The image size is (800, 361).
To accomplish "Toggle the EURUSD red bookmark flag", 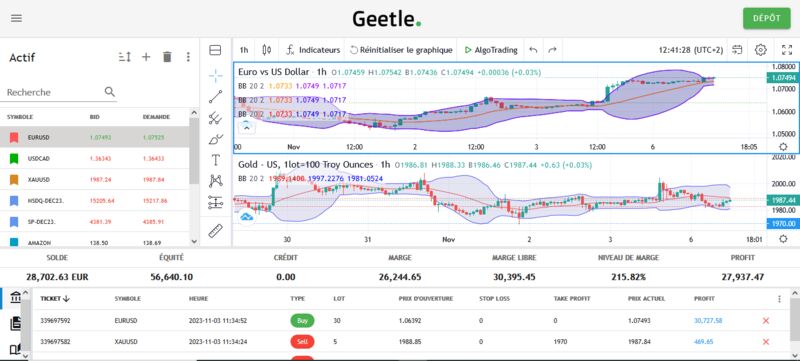I will click(14, 137).
